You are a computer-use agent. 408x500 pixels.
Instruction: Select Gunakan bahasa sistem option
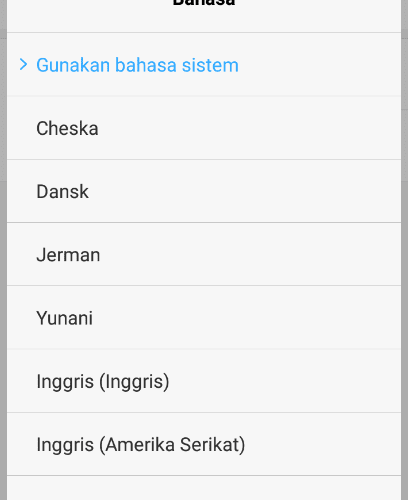tap(204, 65)
